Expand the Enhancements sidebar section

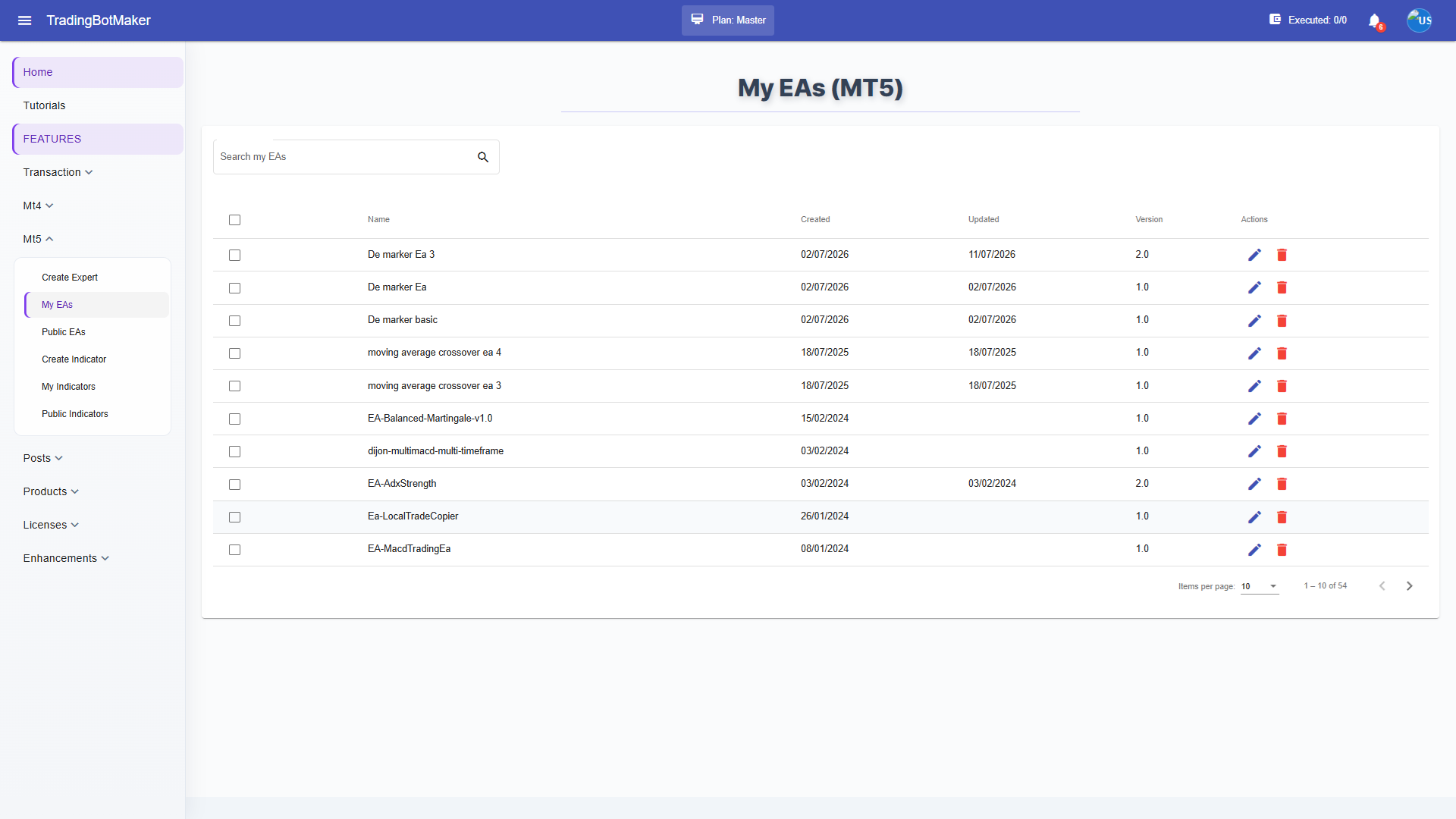66,558
